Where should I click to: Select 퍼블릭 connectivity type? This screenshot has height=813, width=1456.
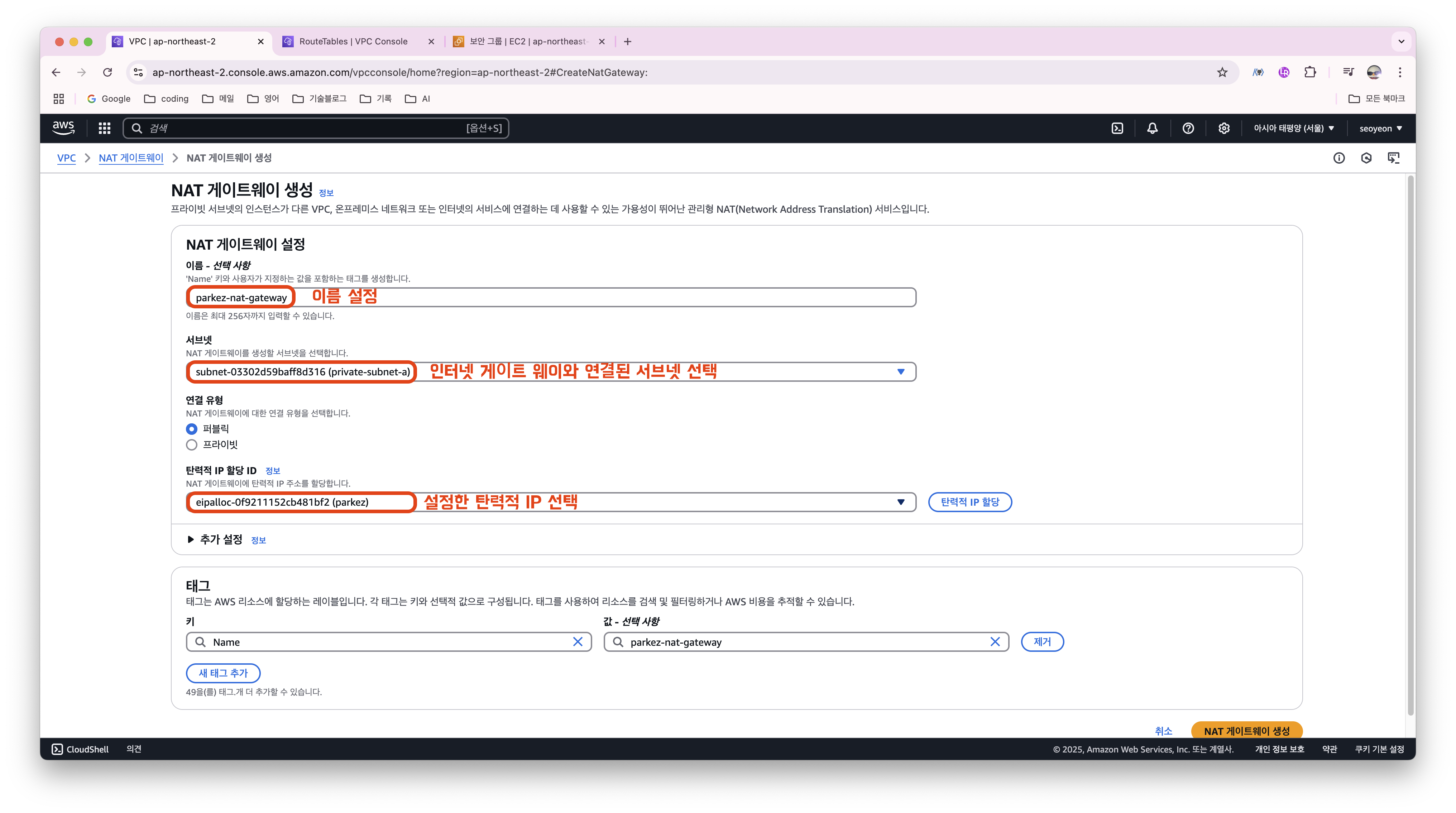192,429
